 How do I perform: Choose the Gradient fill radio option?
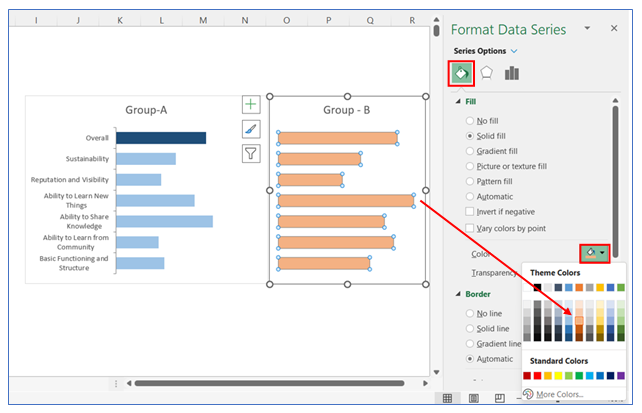tap(471, 151)
